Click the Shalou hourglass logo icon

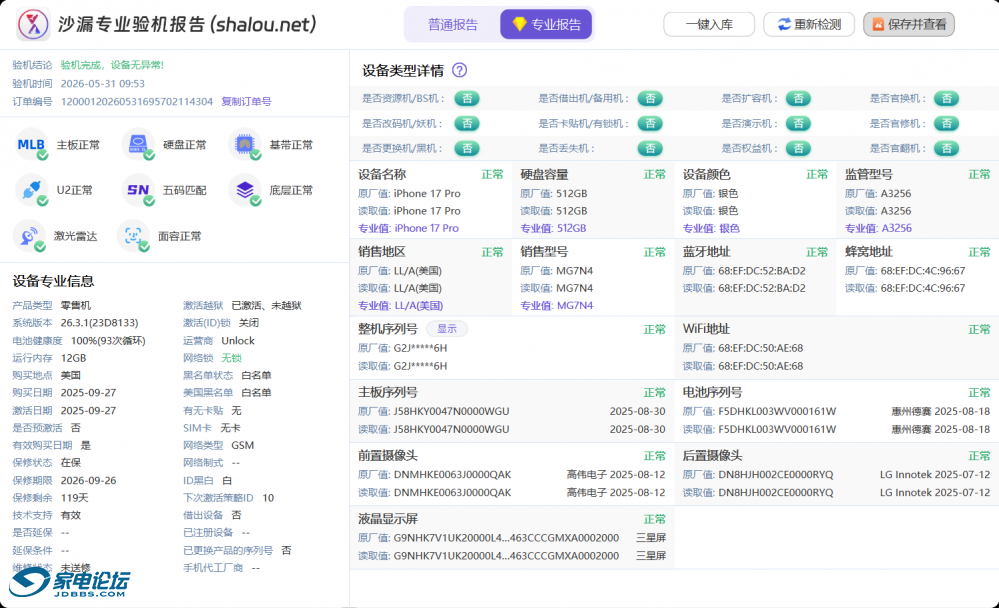[x=33, y=25]
